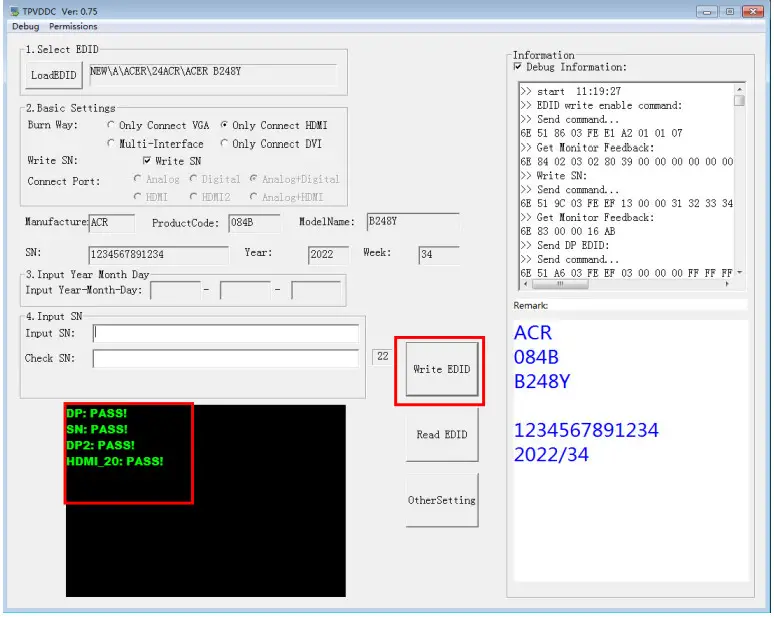The width and height of the screenshot is (774, 617).
Task: Open the Permissions menu
Action: coord(73,27)
